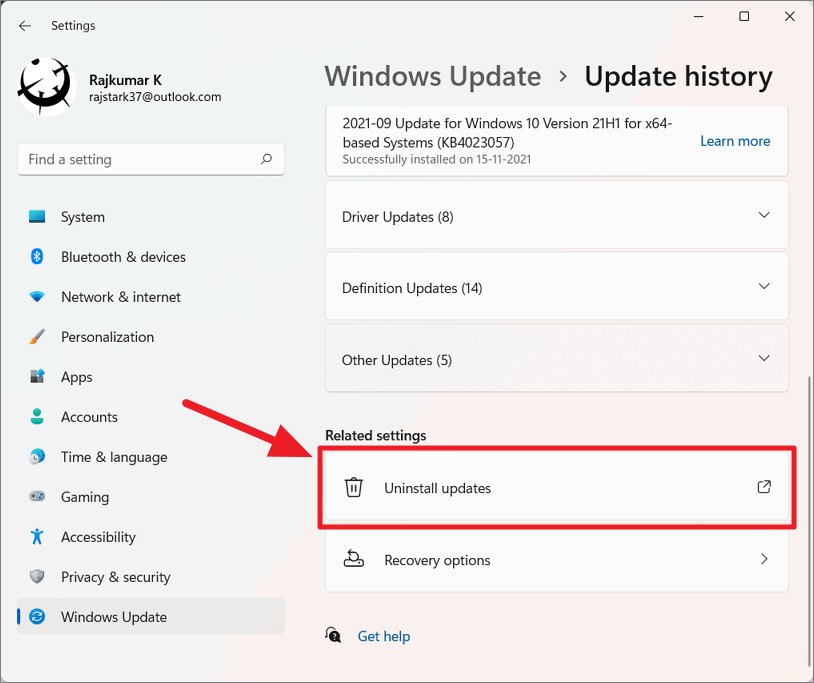Click the Apps icon in the sidebar
This screenshot has height=683, width=814.
(37, 376)
